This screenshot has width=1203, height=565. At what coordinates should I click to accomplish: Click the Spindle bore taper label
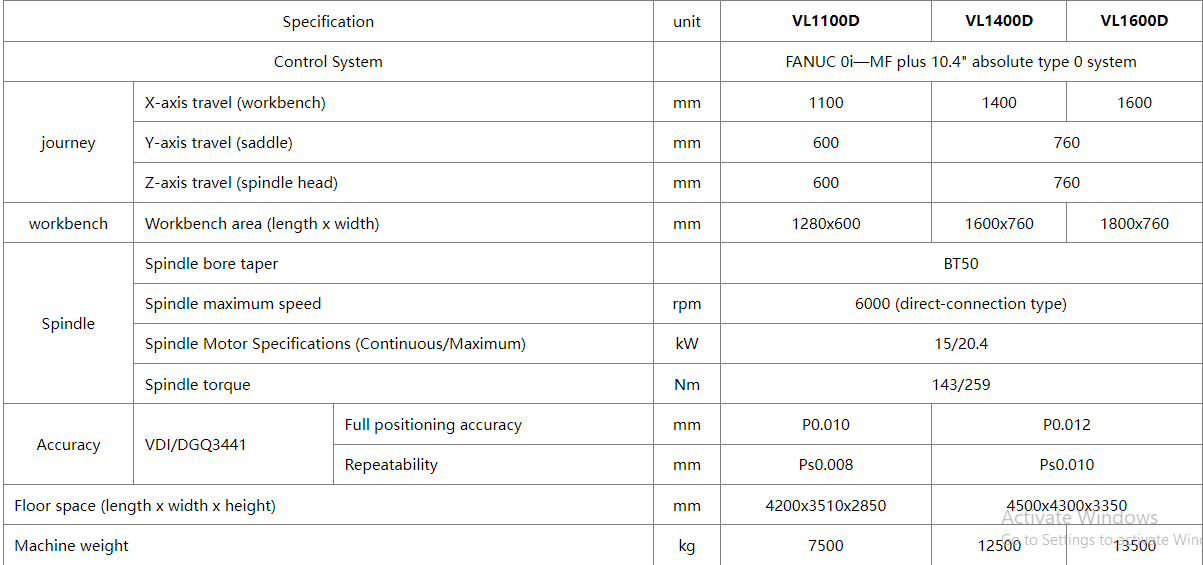coord(212,264)
